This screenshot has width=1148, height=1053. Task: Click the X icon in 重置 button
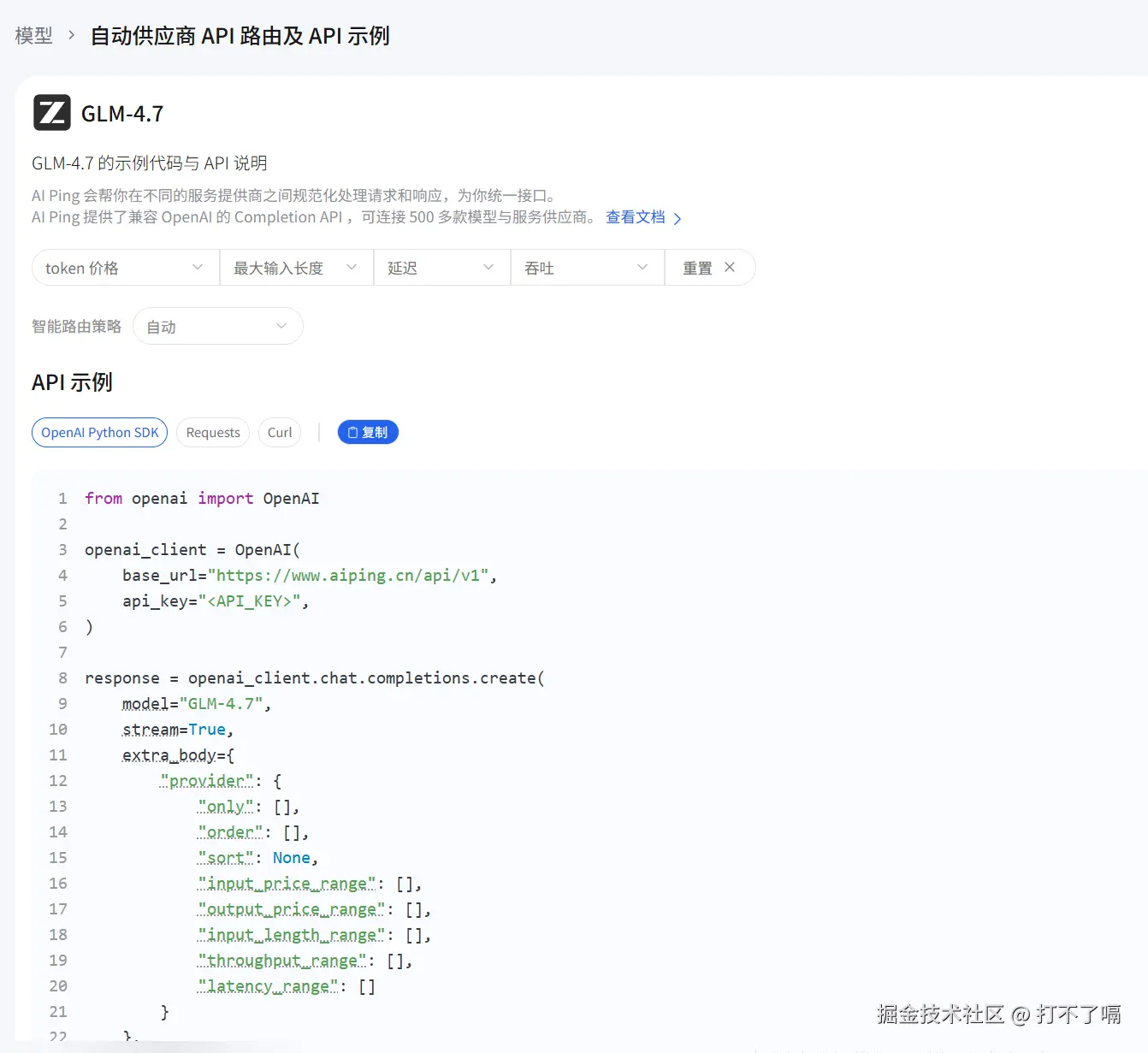(x=730, y=267)
